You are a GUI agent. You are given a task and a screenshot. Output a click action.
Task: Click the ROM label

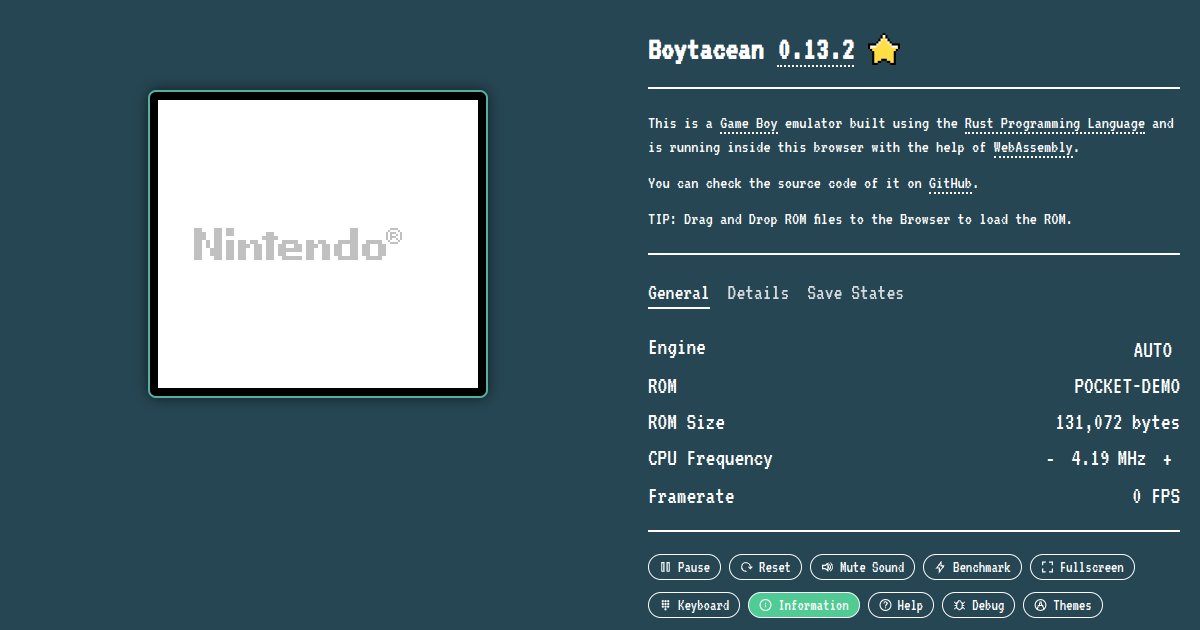662,387
